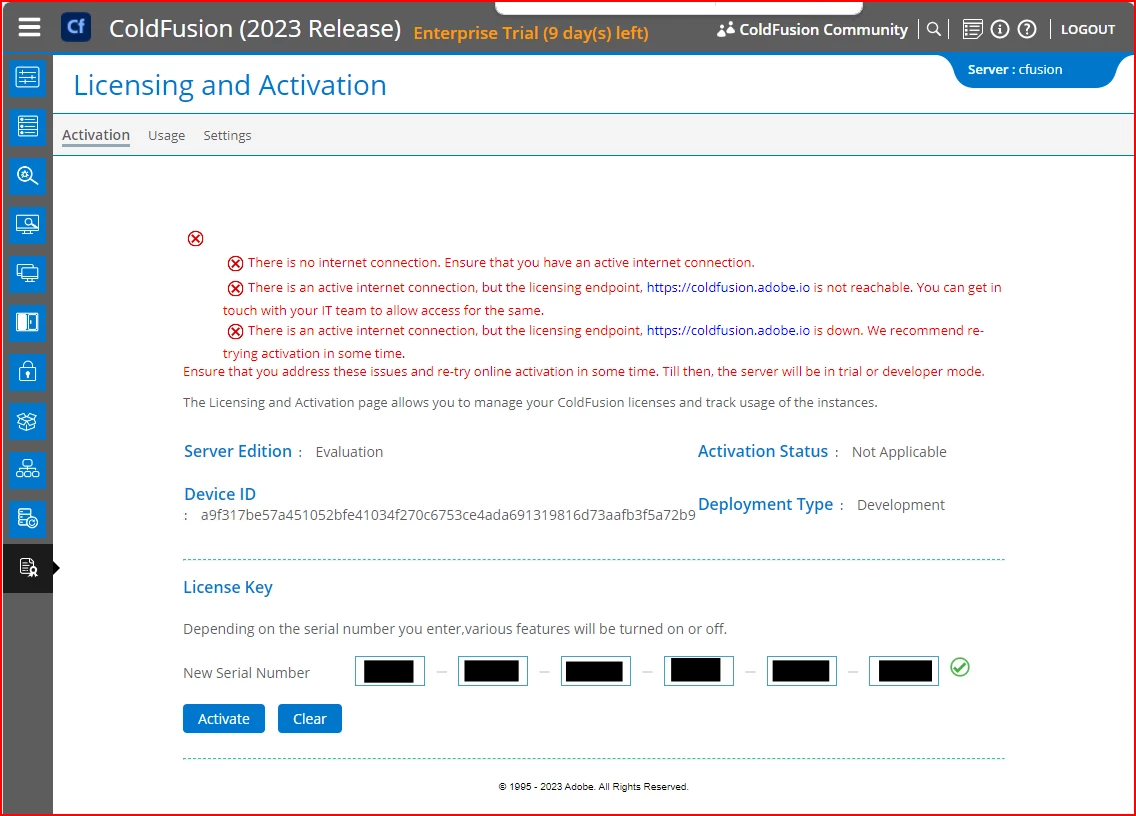Image resolution: width=1136 pixels, height=816 pixels.
Task: Click the Clear button
Action: tap(310, 719)
